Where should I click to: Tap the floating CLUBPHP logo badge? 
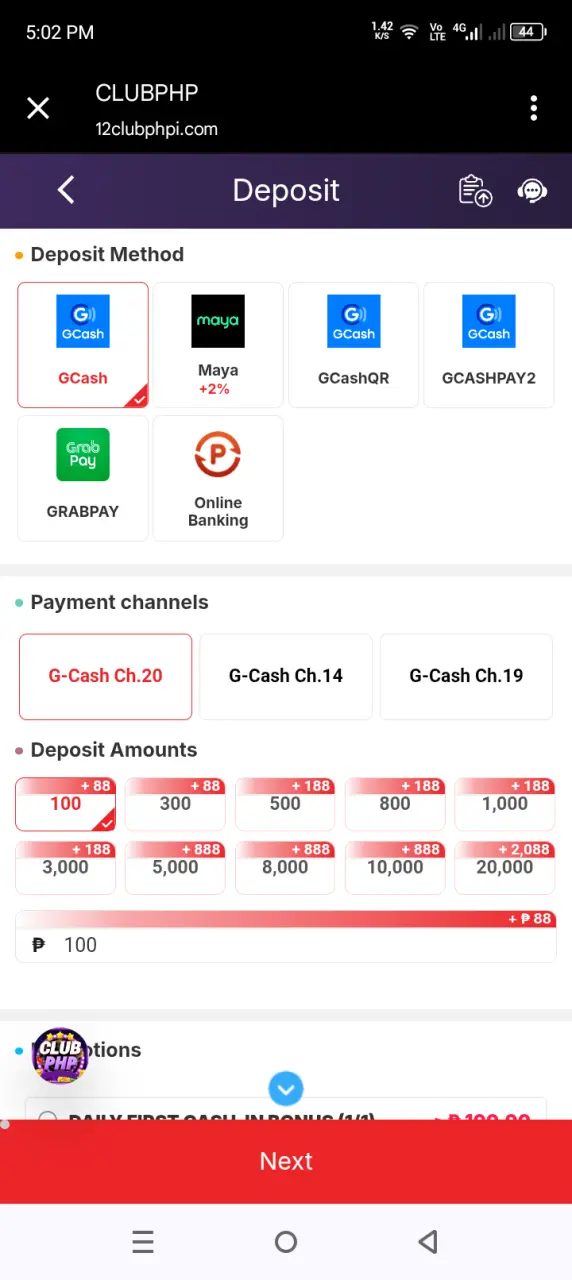coord(61,1056)
